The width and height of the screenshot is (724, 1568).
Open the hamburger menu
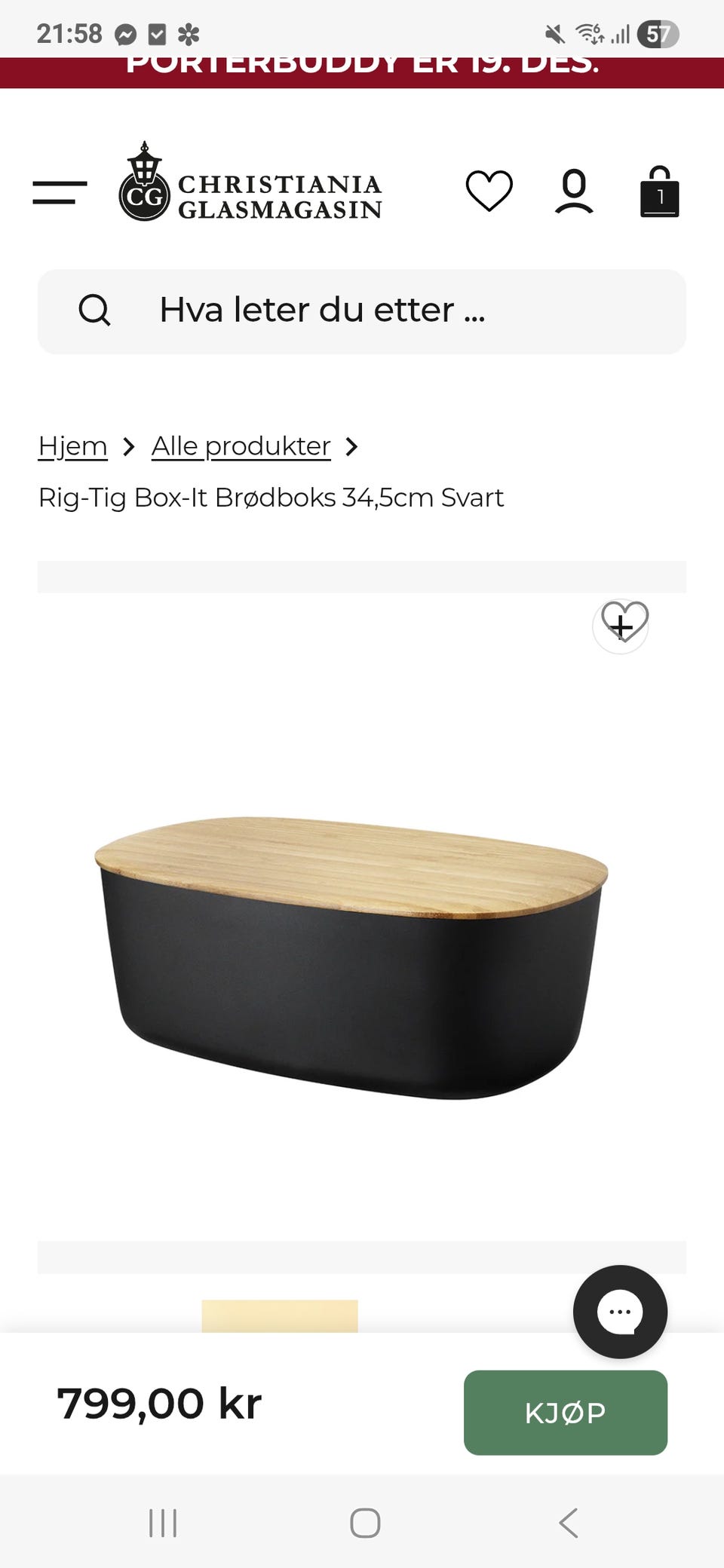(60, 192)
